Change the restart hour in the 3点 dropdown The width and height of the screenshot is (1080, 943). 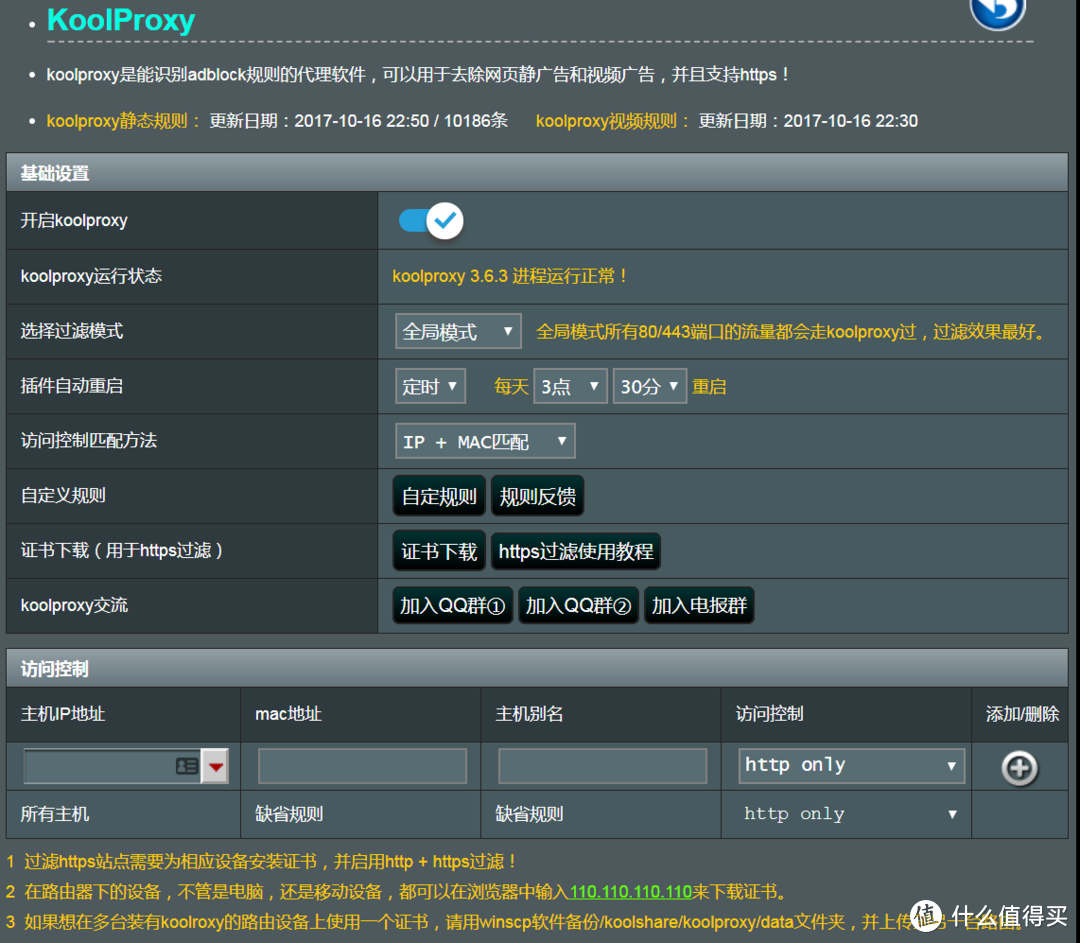(x=570, y=386)
